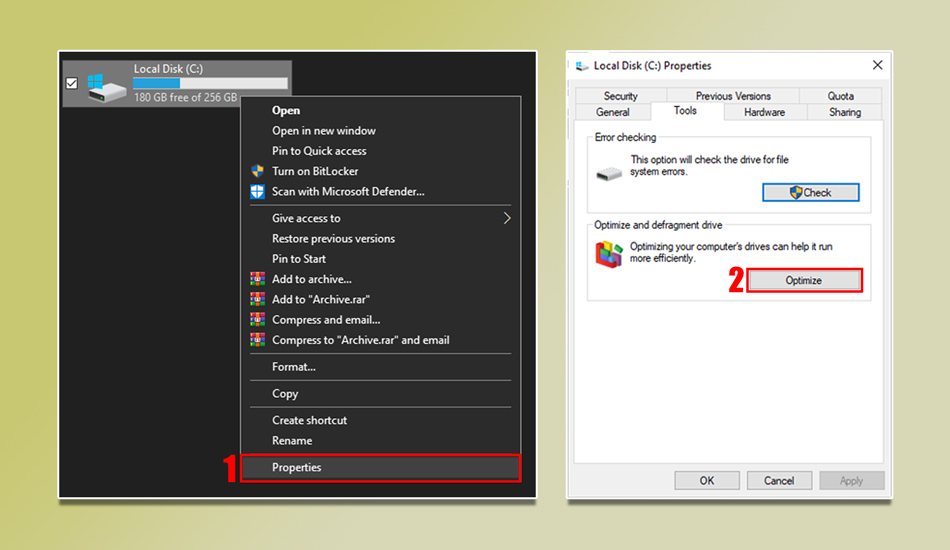
Task: Choose Rename from the context menu
Action: coord(292,441)
